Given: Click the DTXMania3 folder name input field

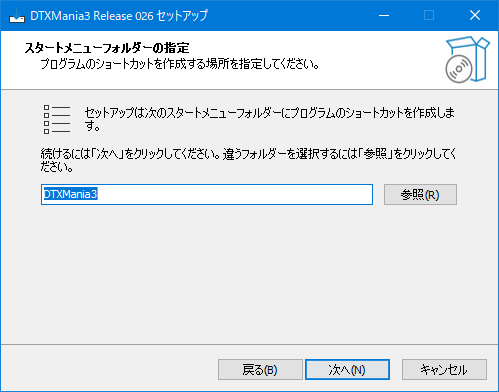Looking at the screenshot, I should pos(207,194).
